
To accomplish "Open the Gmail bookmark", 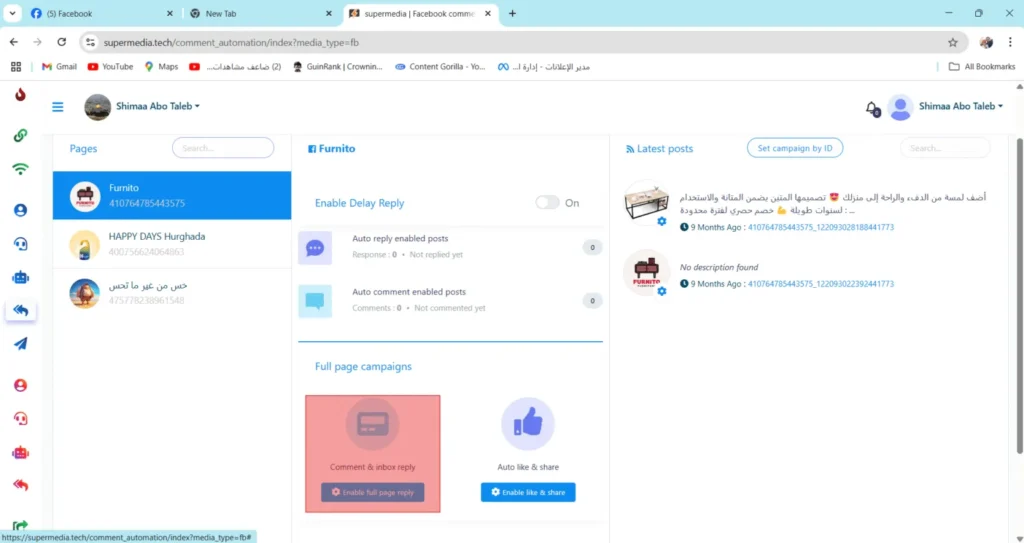I will (x=59, y=67).
